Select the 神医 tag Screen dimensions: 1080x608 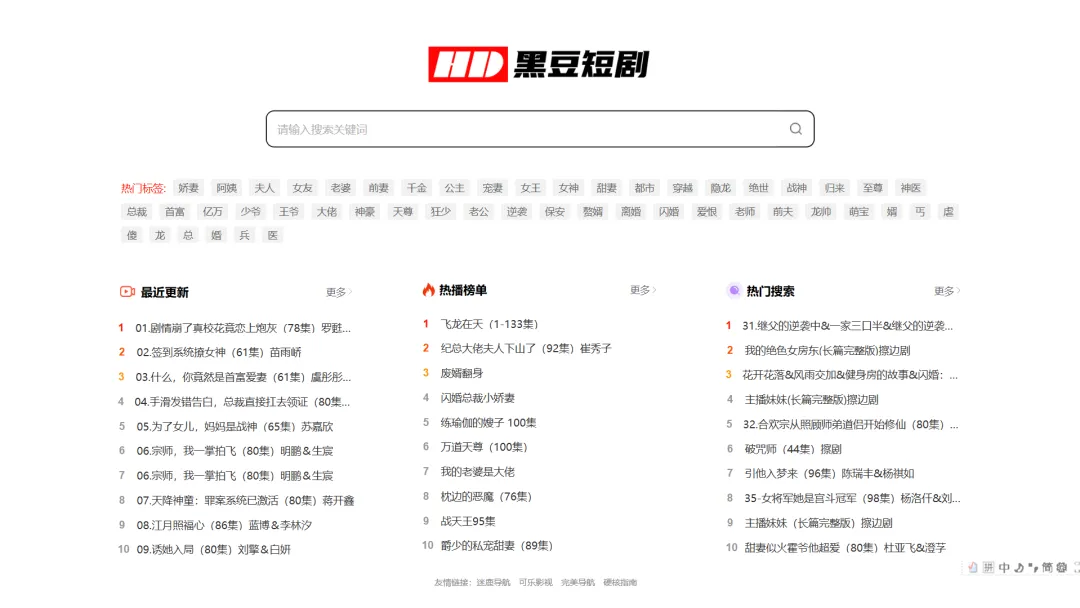pos(911,188)
